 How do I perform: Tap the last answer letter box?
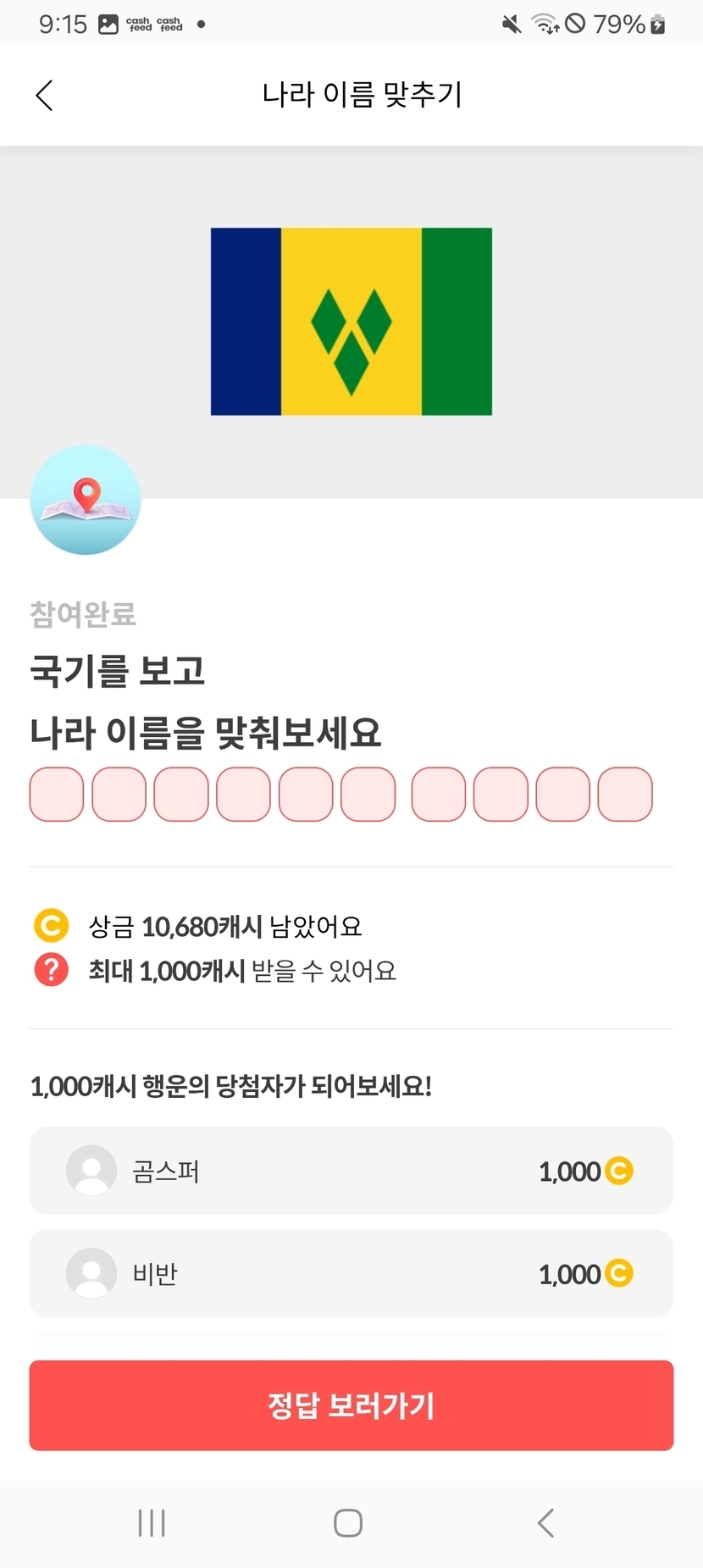[x=625, y=795]
